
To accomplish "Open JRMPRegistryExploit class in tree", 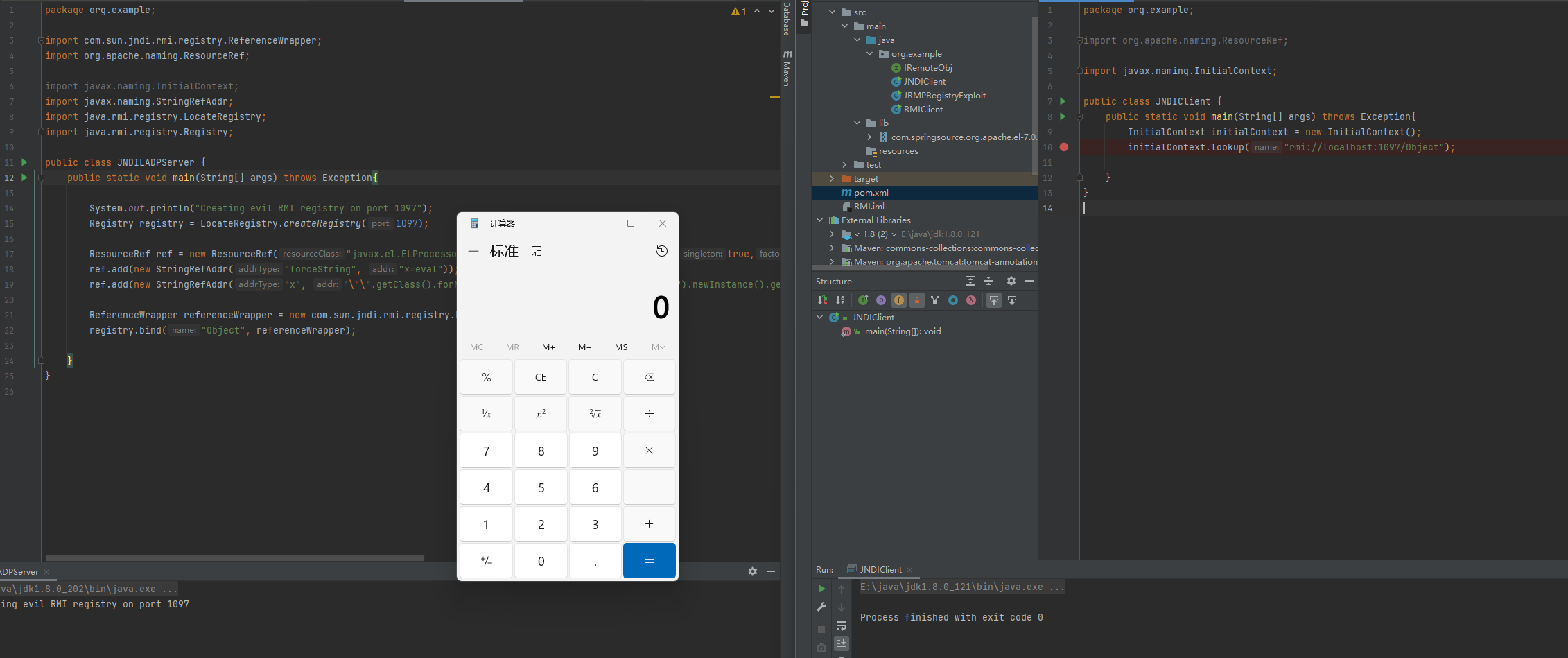I will click(944, 95).
